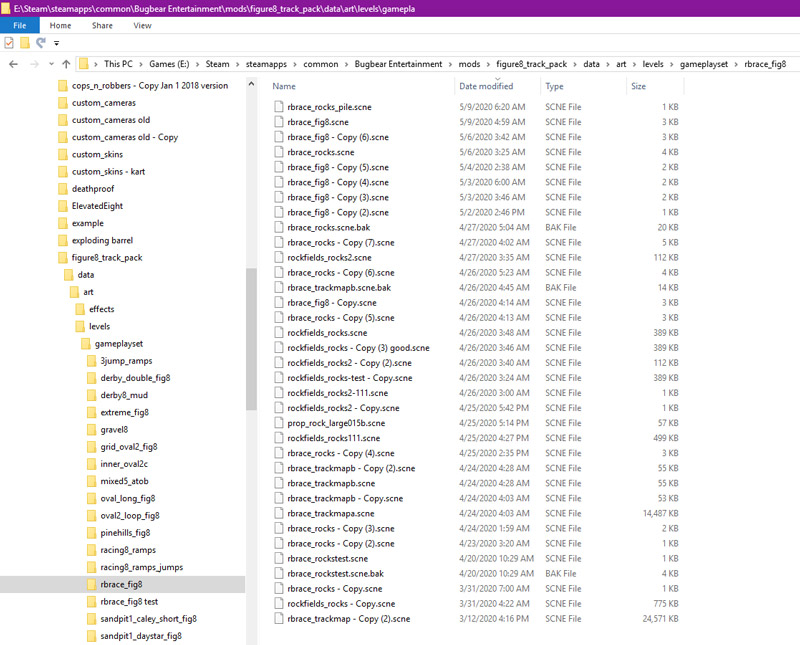Click 'figure8_track_pack' breadcrumb in address bar
Screen dimensions: 800x645
532,64
